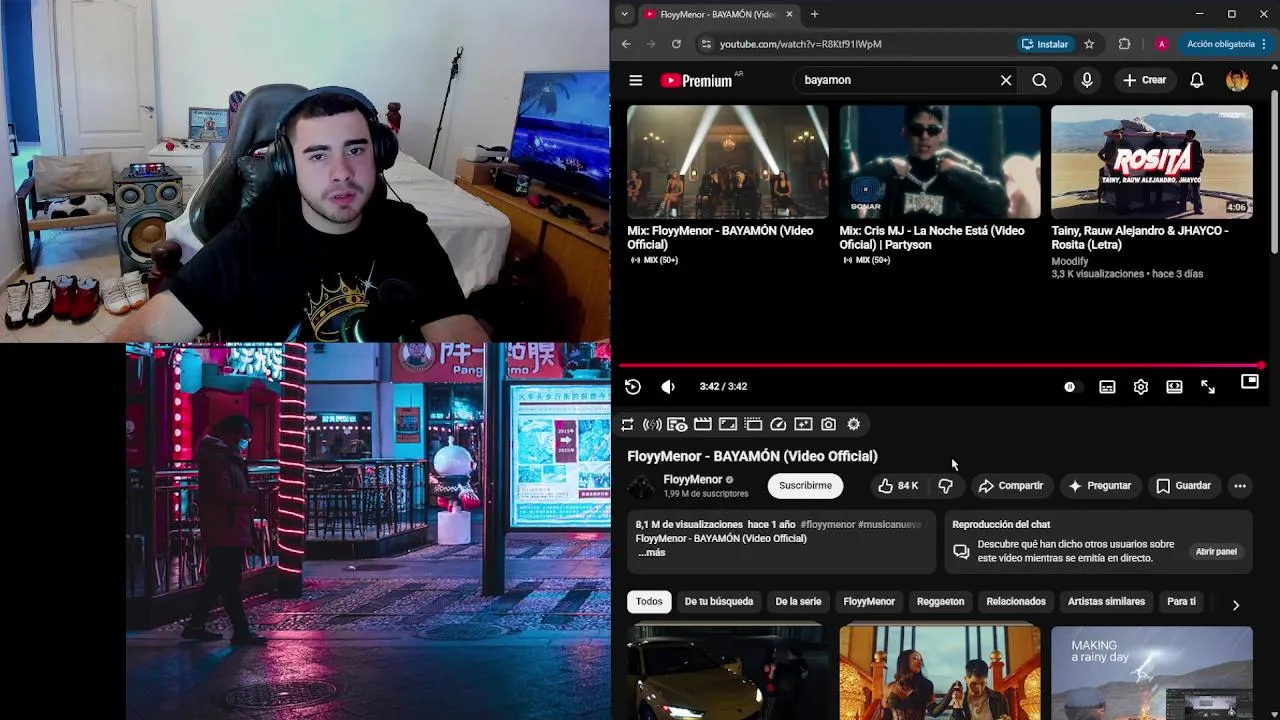Open player settings gear
Image resolution: width=1280 pixels, height=720 pixels.
pos(1141,387)
